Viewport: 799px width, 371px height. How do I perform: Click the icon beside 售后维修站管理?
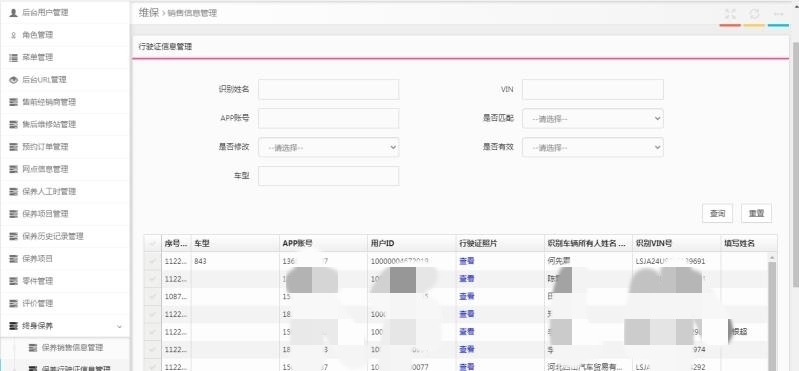pos(14,125)
